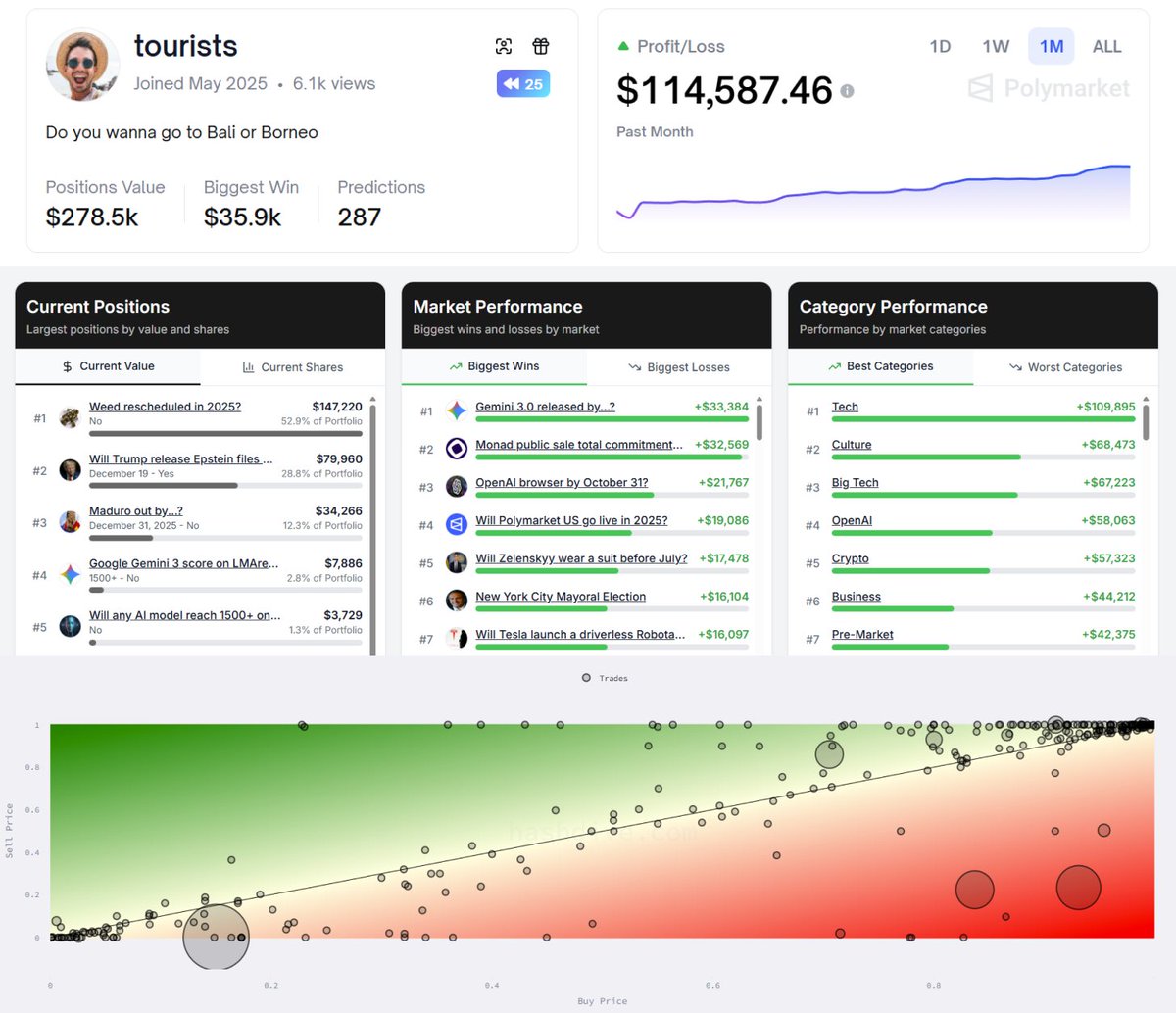Select the 1W time range
Screen dimensions: 1176x1013
[x=996, y=46]
